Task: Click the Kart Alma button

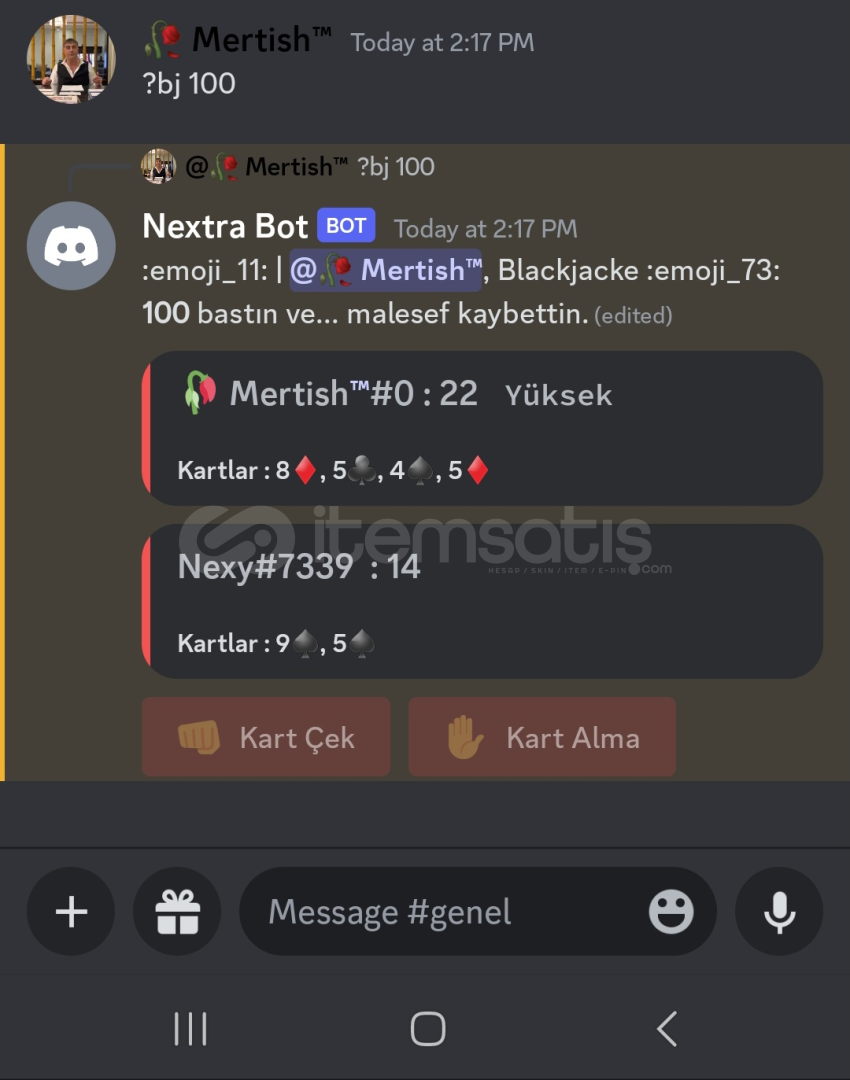Action: click(542, 737)
